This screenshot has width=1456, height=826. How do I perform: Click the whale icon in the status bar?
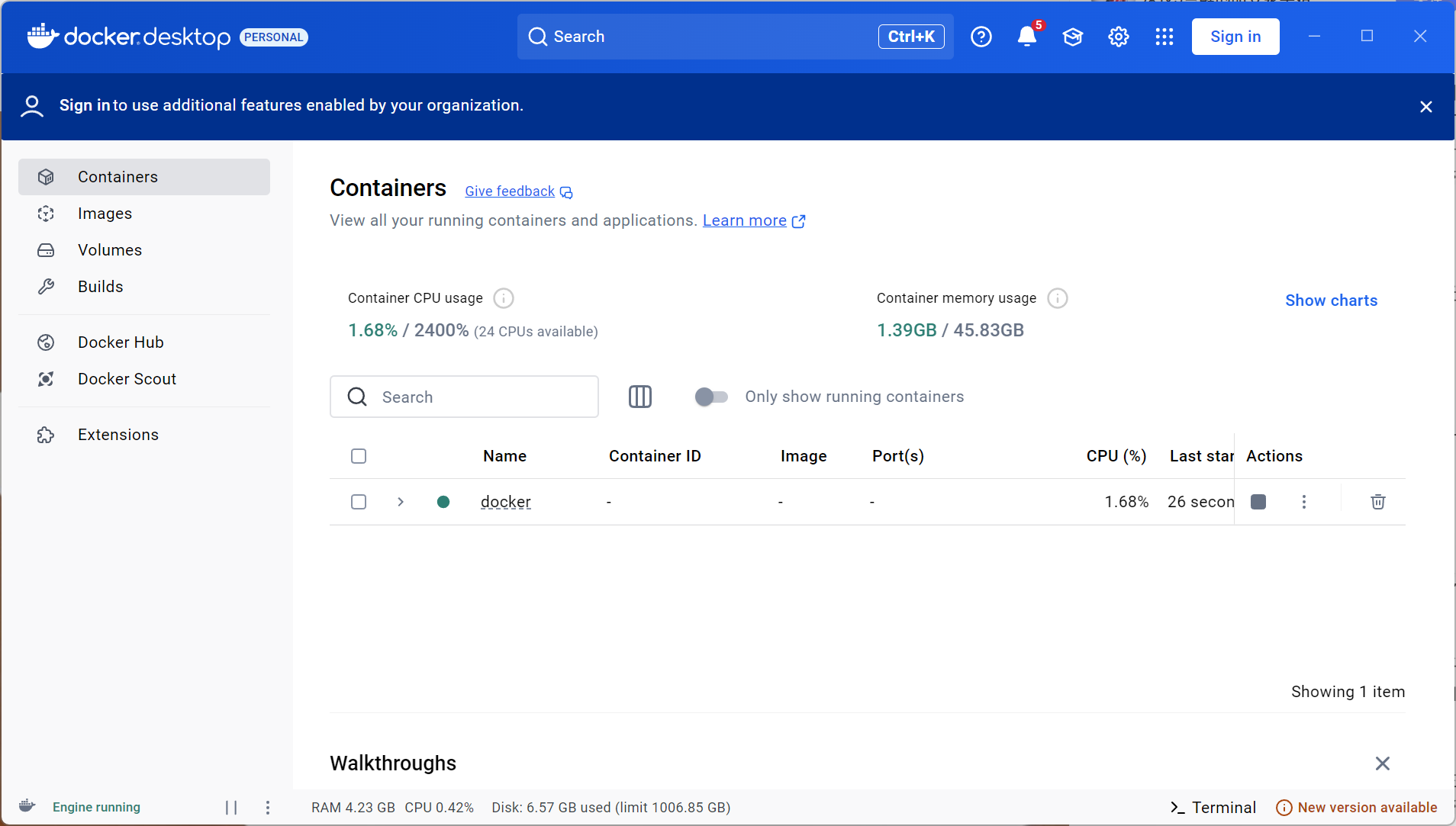[x=27, y=806]
